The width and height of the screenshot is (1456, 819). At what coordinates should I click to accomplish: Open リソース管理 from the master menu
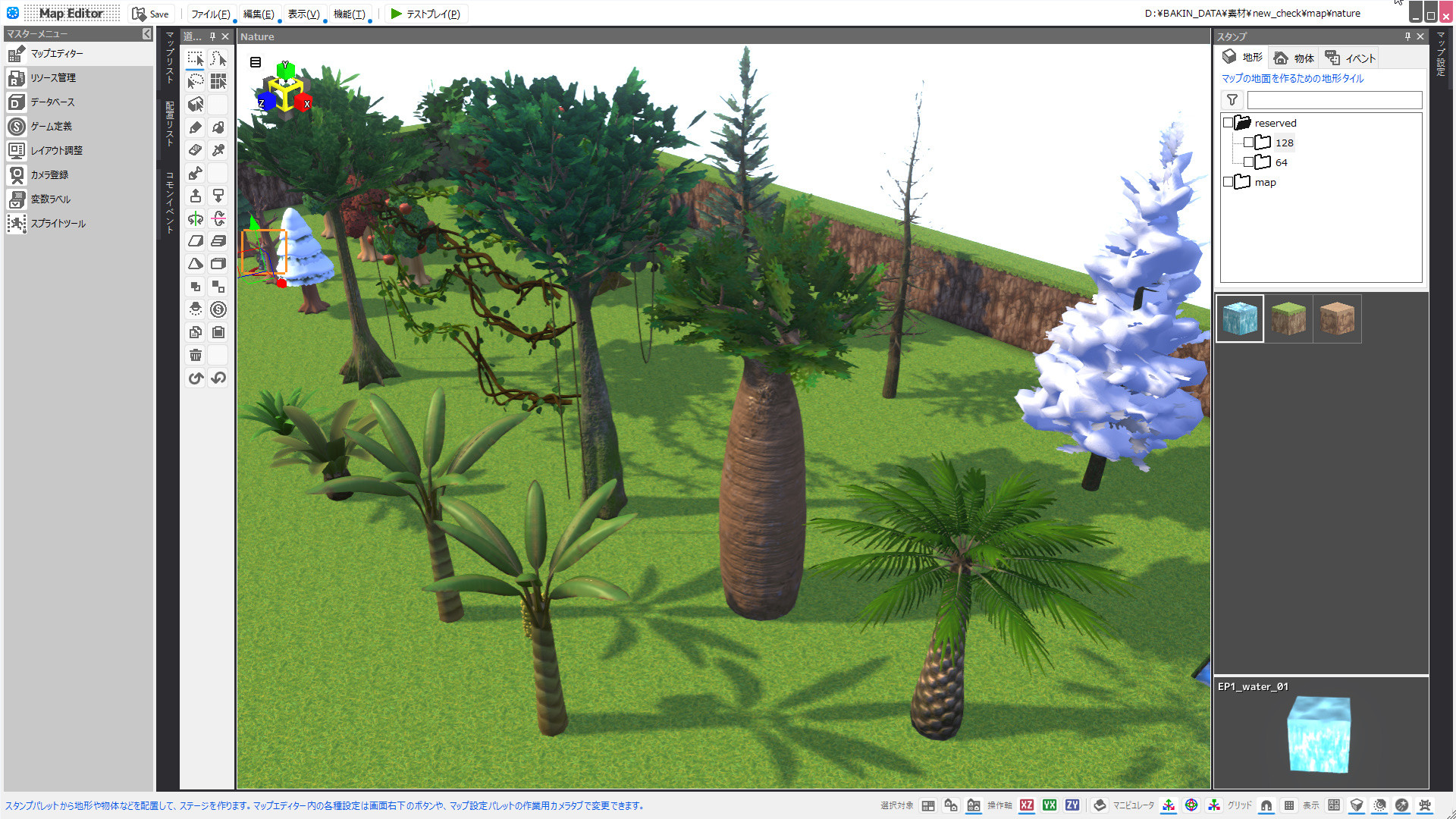[57, 77]
